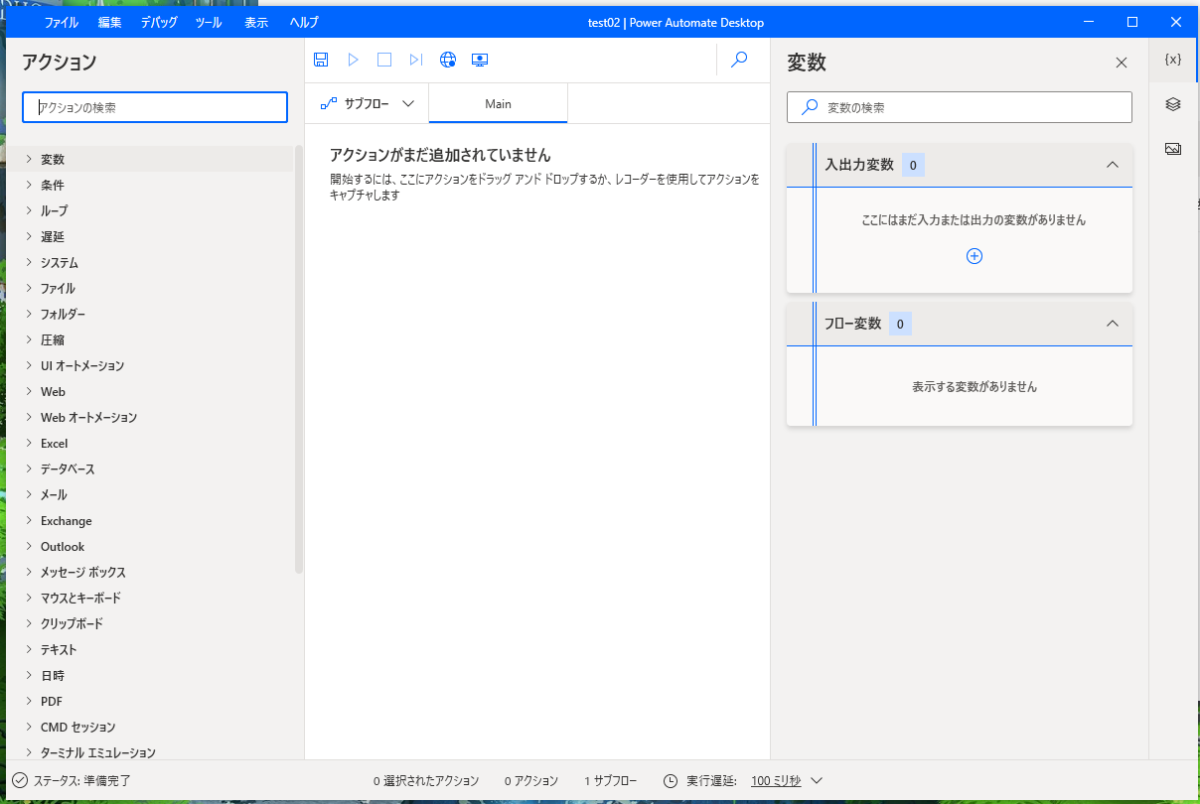This screenshot has height=804, width=1200.
Task: Click the 0 選択されたアクション status text
Action: [x=426, y=781]
